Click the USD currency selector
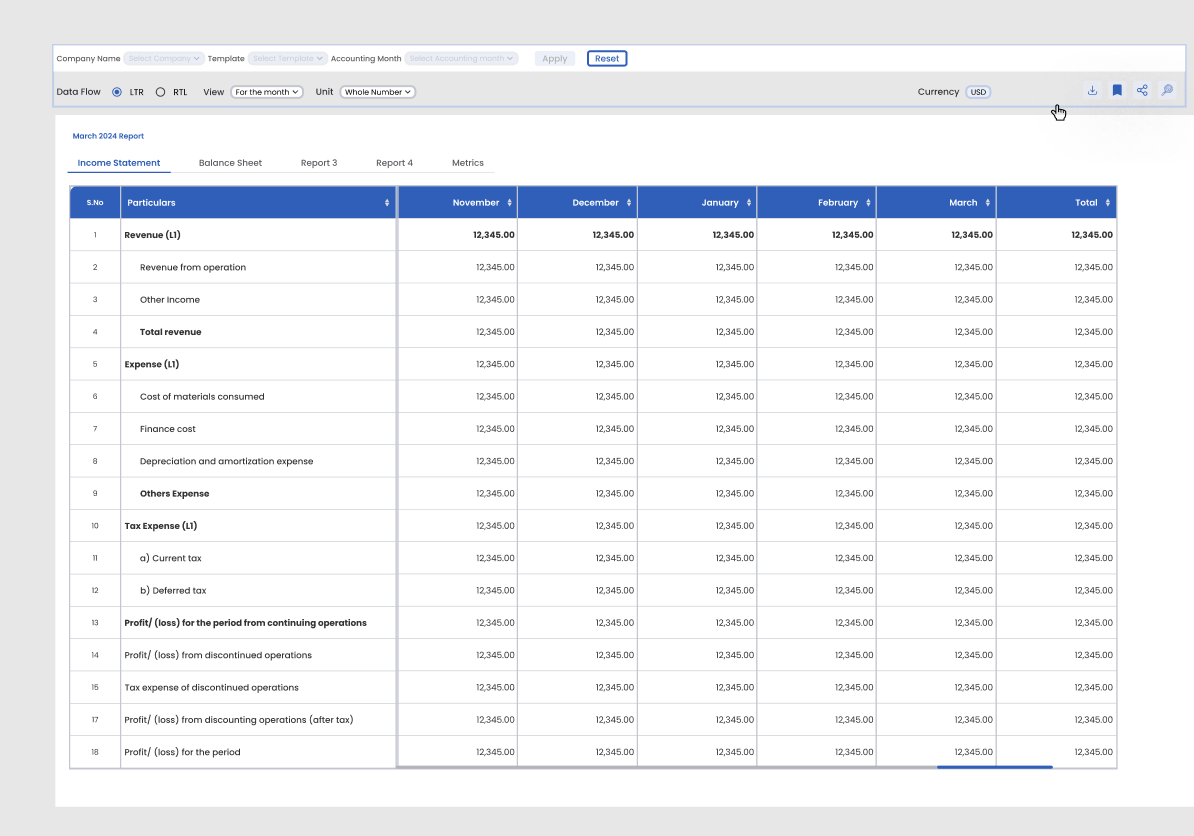 point(978,92)
